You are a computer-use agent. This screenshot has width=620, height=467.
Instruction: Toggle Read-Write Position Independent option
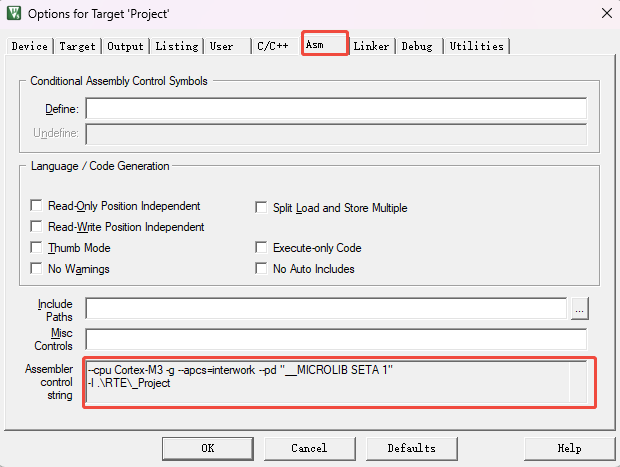click(38, 227)
